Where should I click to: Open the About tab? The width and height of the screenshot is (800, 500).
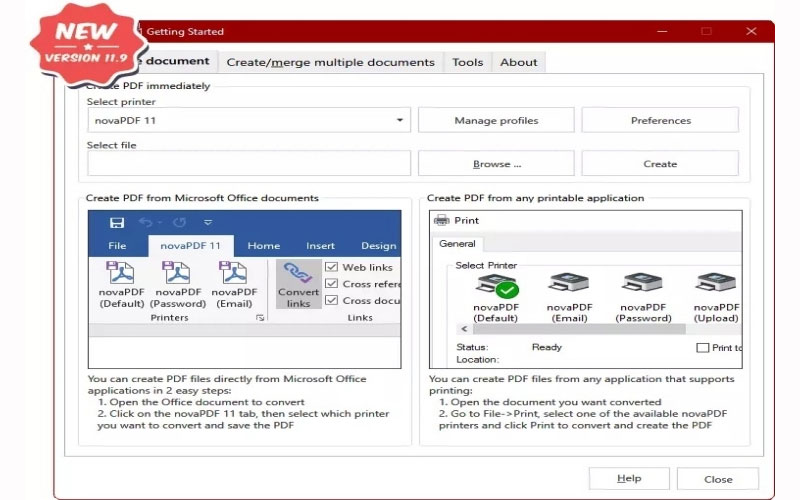pos(518,62)
